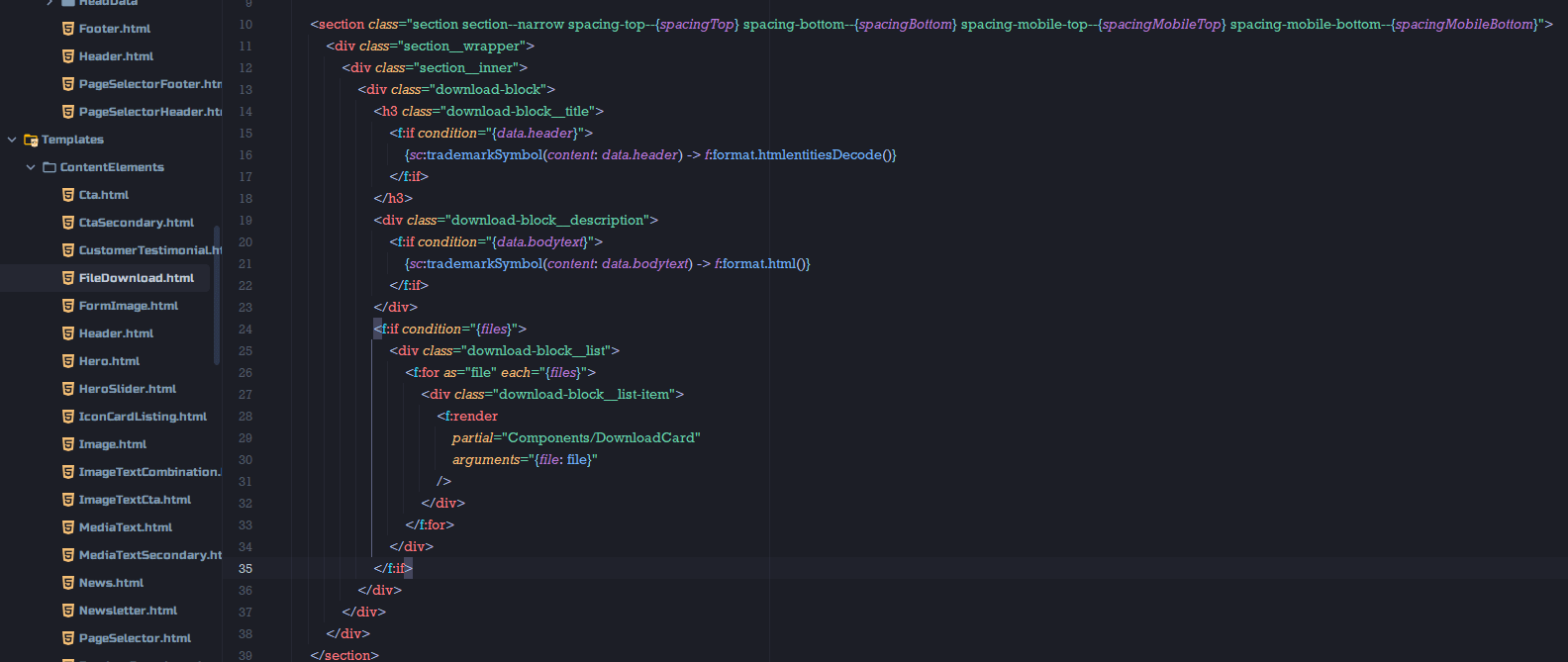Screen dimensions: 1568x662
Task: Open HeroSlider.html file
Action: click(x=128, y=389)
